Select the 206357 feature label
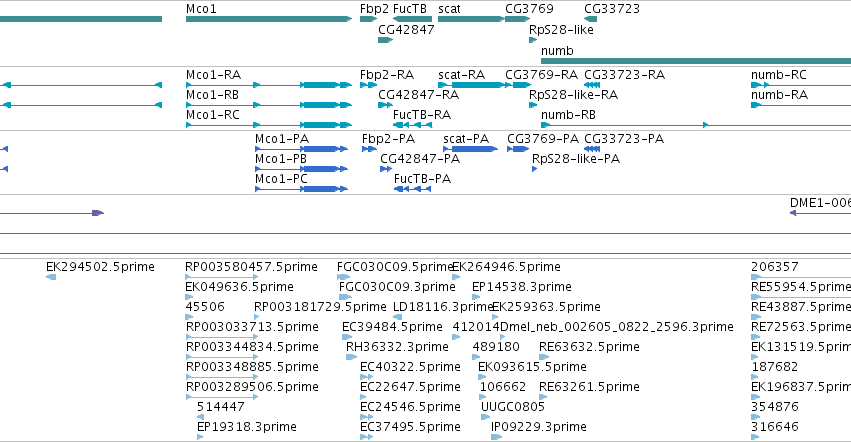The image size is (851, 442). coord(775,267)
